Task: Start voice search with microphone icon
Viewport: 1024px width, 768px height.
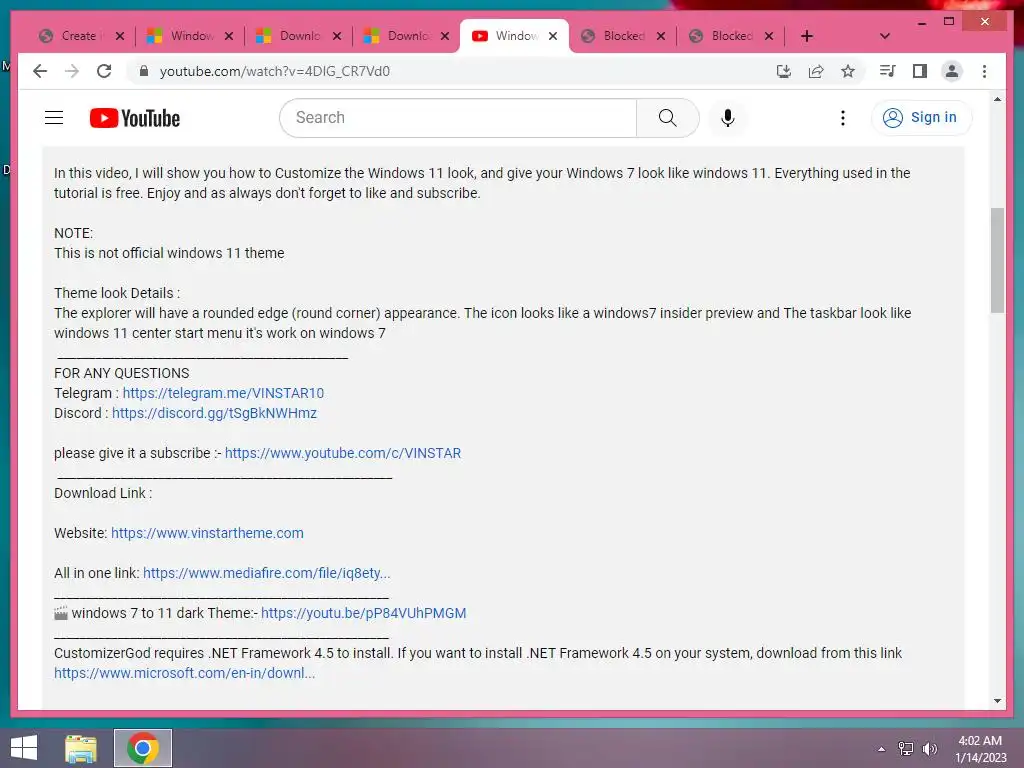Action: coord(728,118)
